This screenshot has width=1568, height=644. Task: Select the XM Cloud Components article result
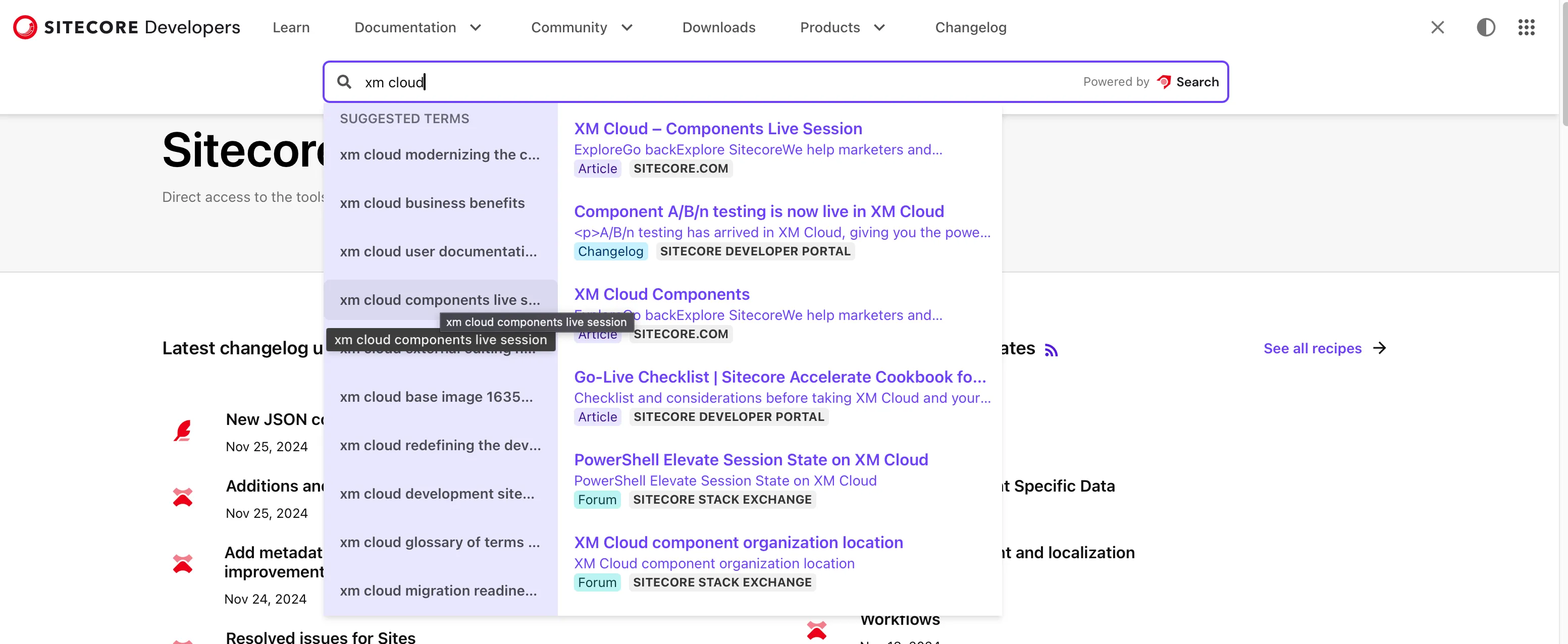pos(661,294)
